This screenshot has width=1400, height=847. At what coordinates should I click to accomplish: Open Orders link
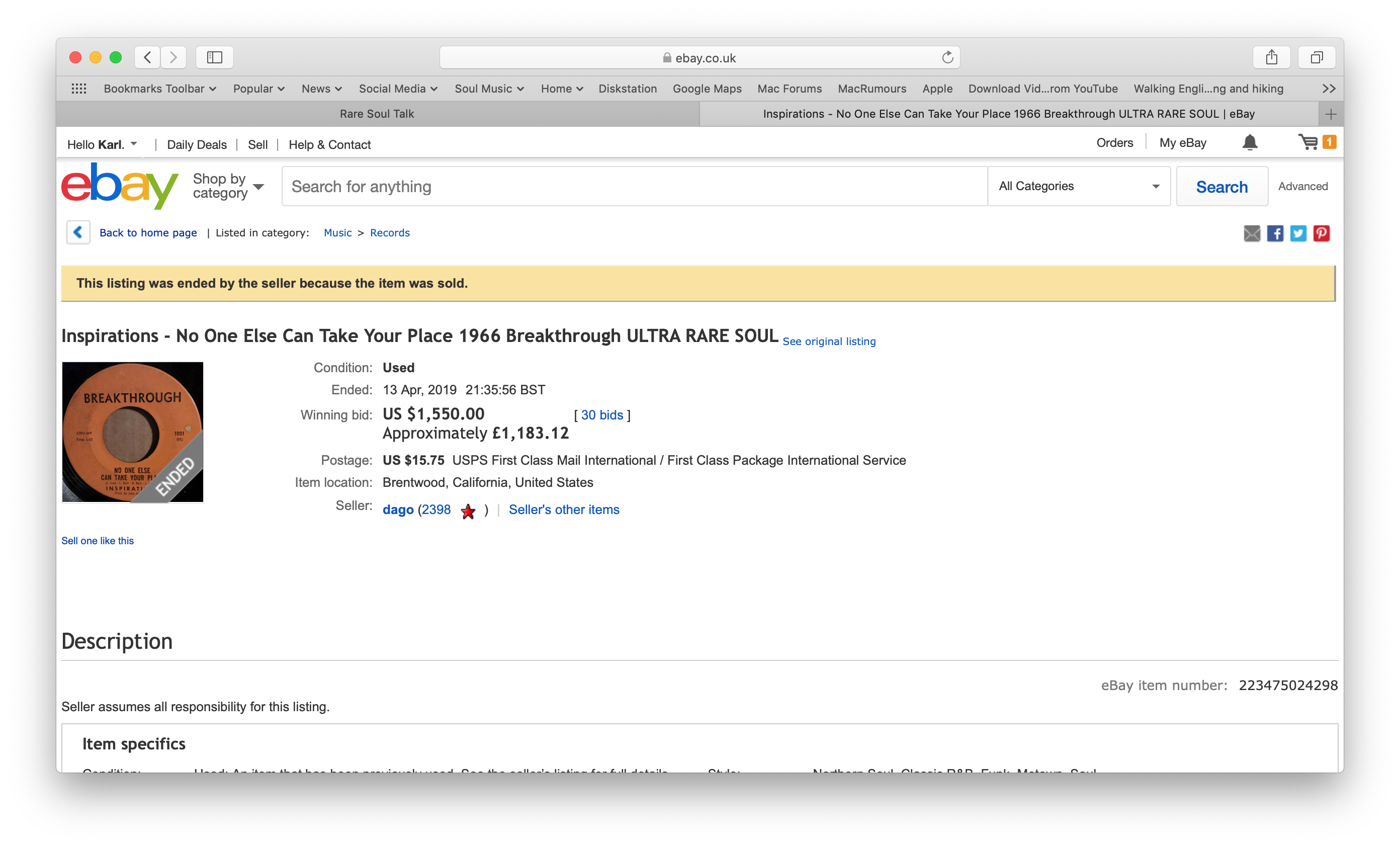point(1114,143)
